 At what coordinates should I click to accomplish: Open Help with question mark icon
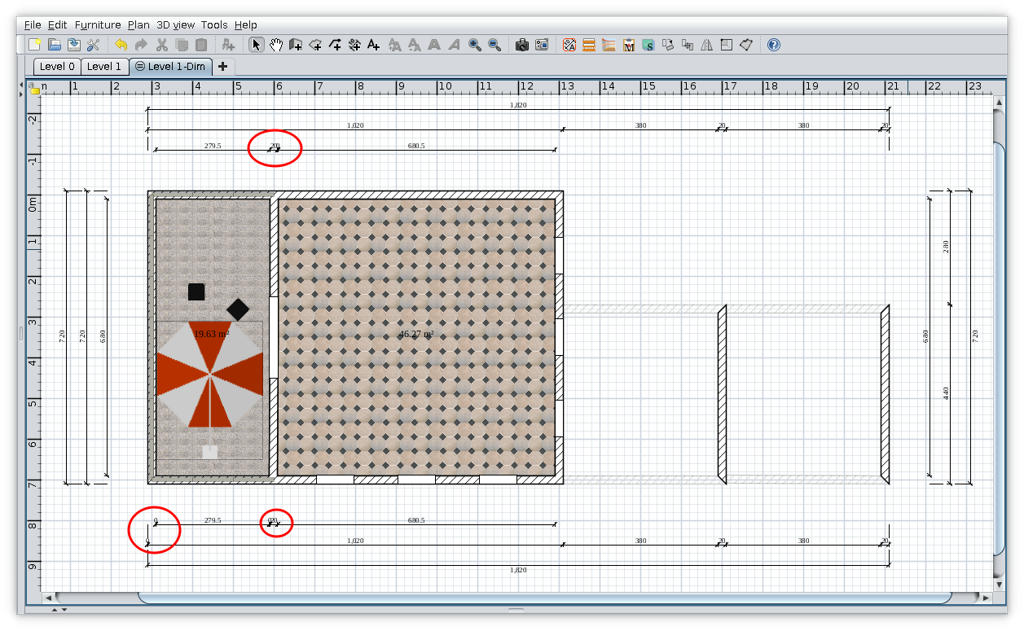[774, 45]
